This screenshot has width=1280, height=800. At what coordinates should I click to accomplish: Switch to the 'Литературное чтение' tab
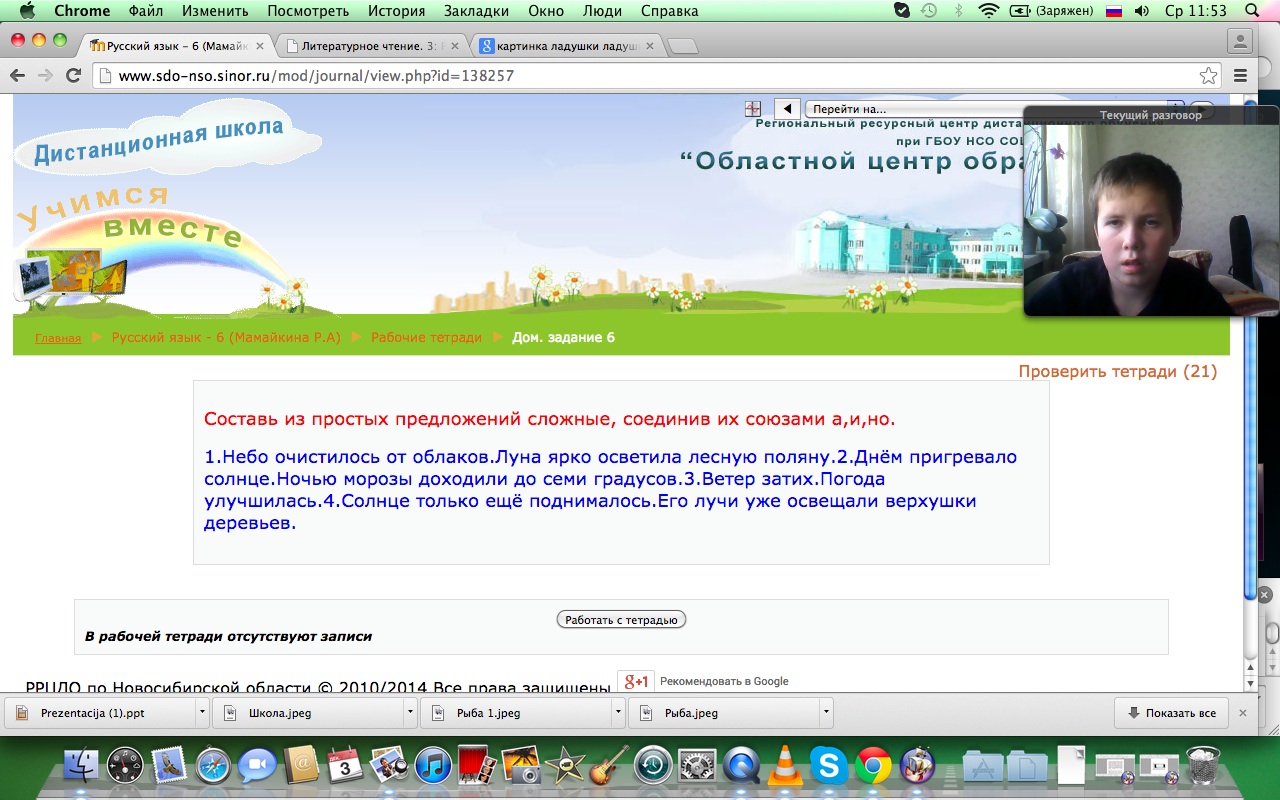(x=370, y=46)
